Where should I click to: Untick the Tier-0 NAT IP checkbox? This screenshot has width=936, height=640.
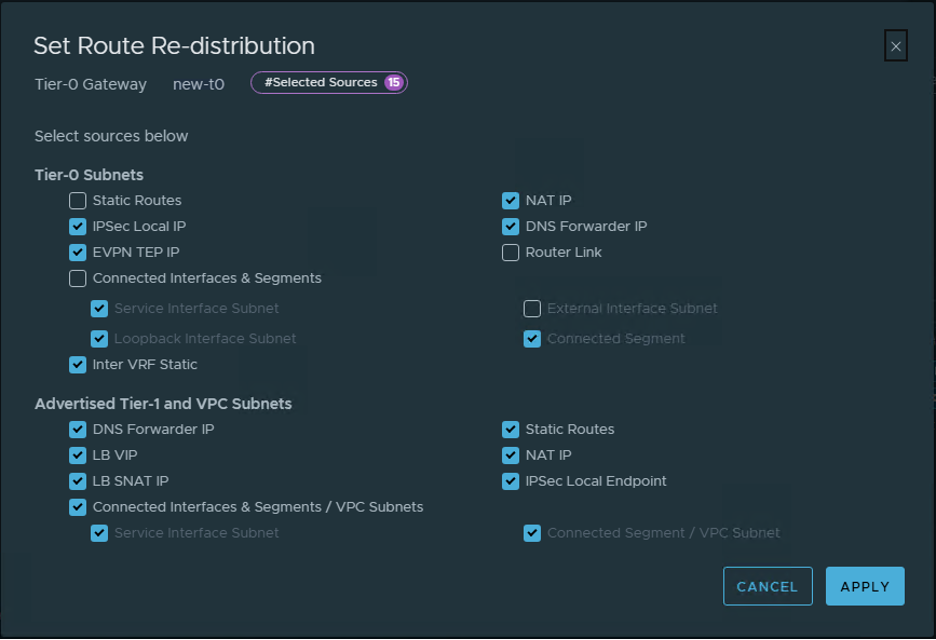tap(511, 201)
